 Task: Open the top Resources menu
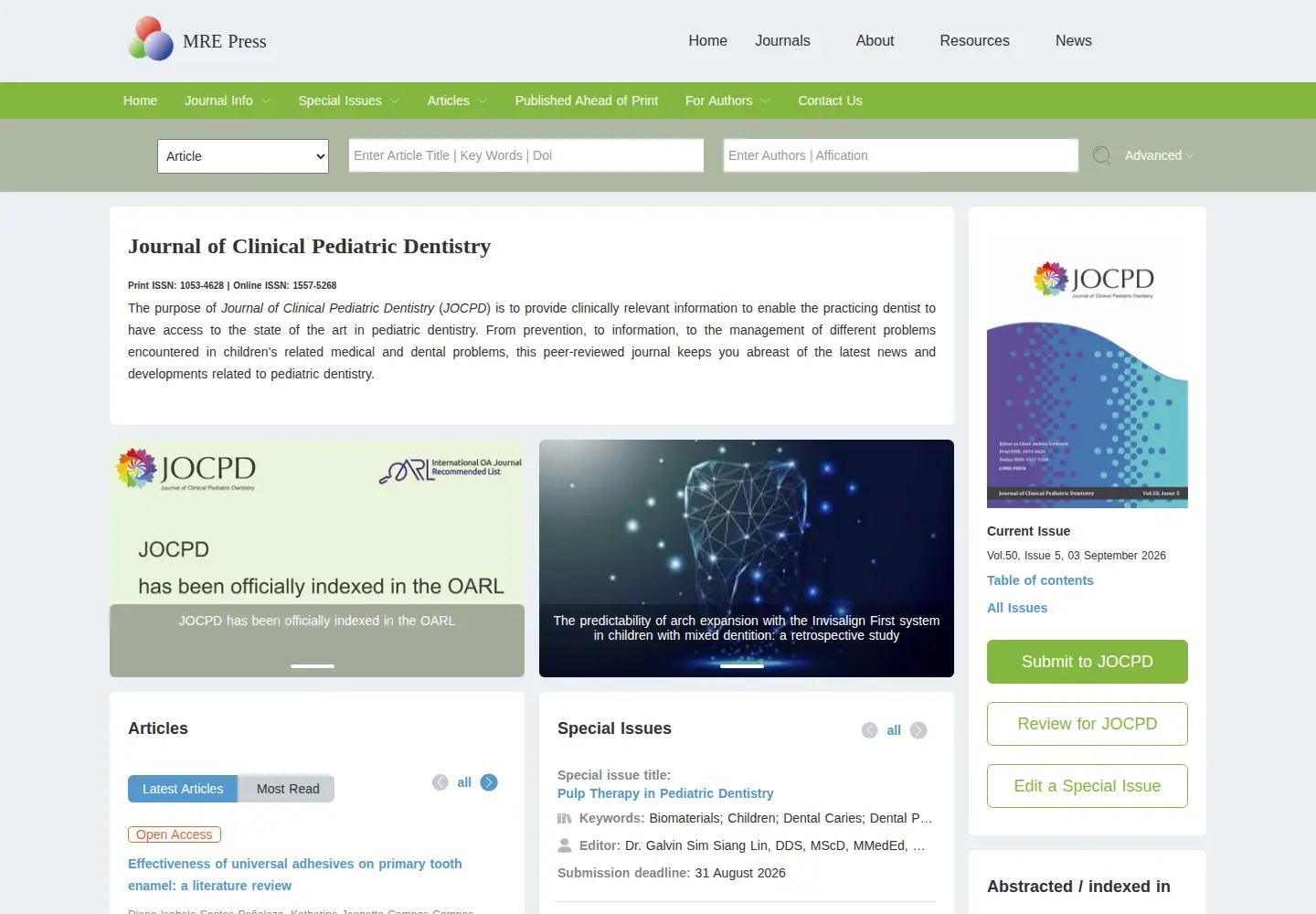(x=974, y=40)
